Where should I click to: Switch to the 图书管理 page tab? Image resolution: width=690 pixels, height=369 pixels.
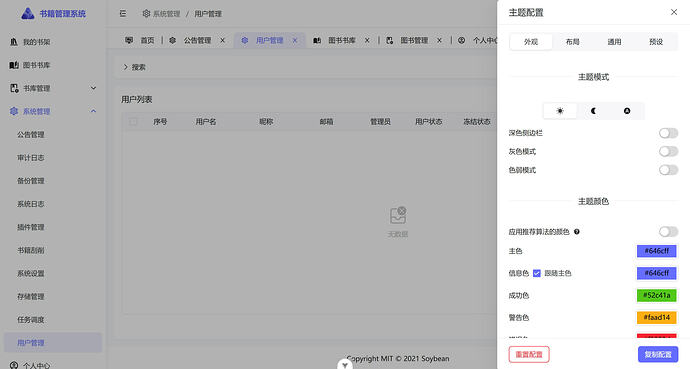[x=414, y=40]
